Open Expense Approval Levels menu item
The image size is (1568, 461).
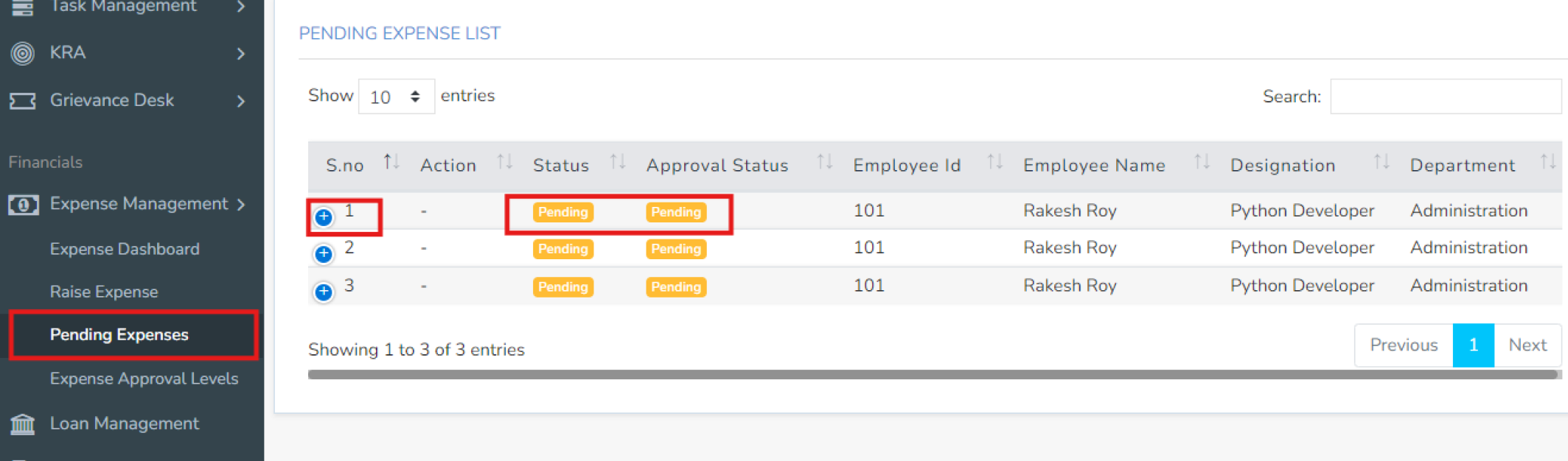(144, 379)
